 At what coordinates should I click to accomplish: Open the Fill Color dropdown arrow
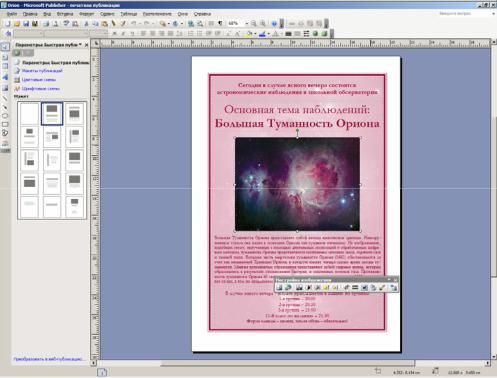click(x=255, y=34)
